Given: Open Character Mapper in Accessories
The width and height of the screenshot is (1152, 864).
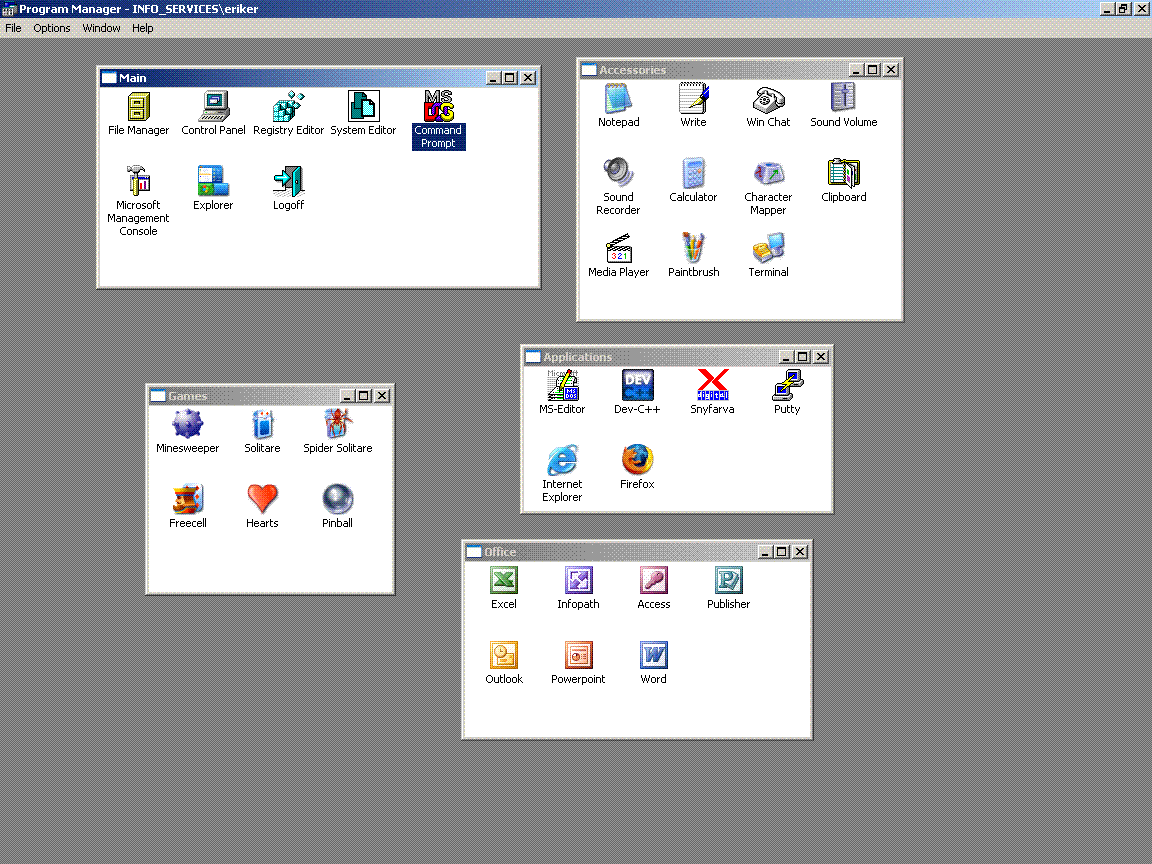Looking at the screenshot, I should click(768, 173).
